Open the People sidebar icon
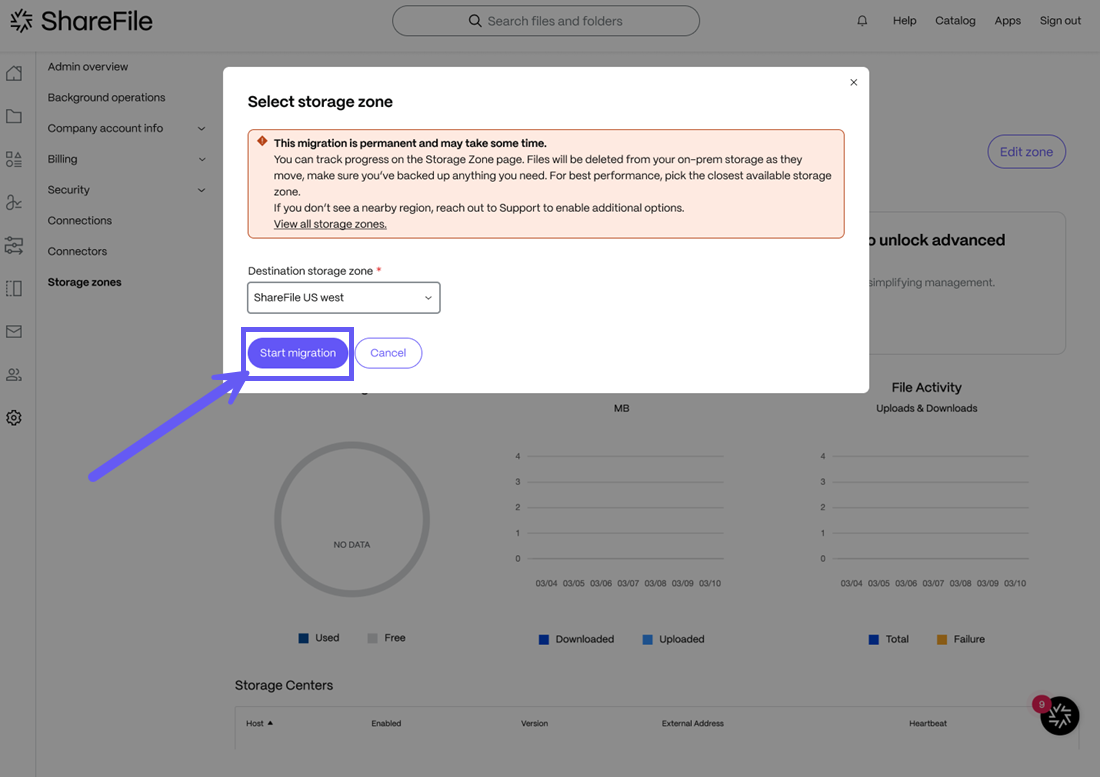The width and height of the screenshot is (1100, 777). point(14,374)
